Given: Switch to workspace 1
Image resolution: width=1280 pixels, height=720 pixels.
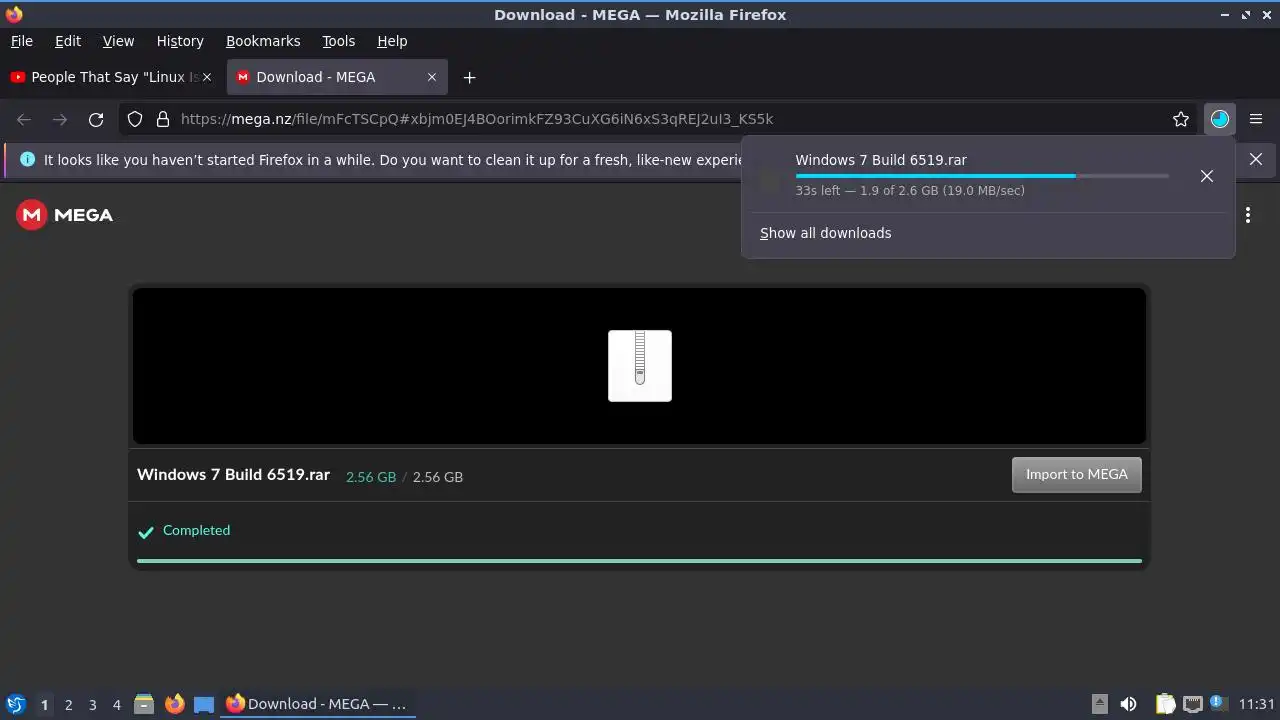Looking at the screenshot, I should (x=44, y=704).
